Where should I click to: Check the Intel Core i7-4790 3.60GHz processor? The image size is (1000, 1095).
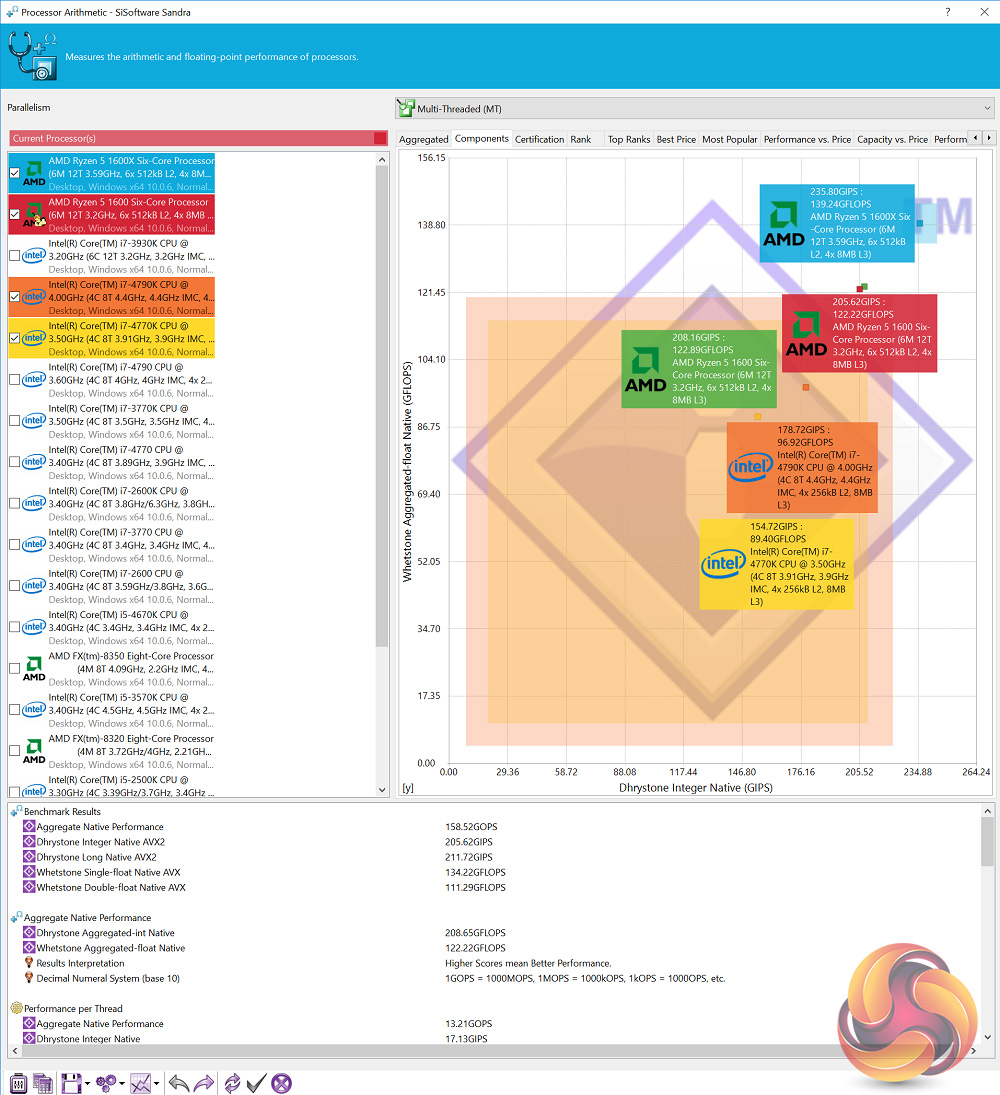(14, 379)
